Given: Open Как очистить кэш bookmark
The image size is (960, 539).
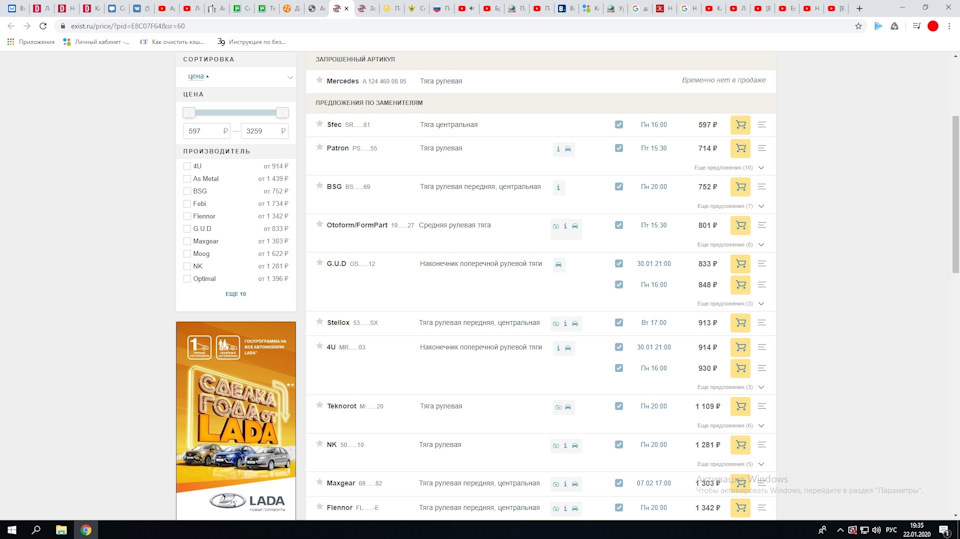Looking at the screenshot, I should click(x=172, y=42).
